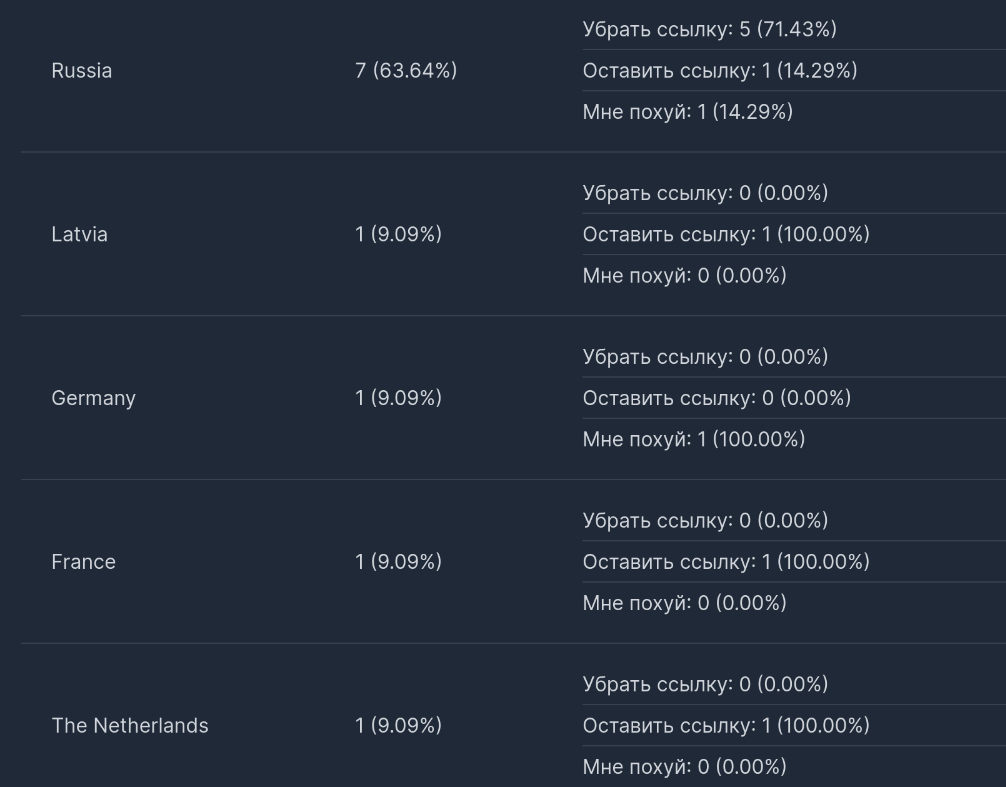Click France's 1 (9.09%) vote count
Screen dimensions: 1006x787
[x=398, y=562]
